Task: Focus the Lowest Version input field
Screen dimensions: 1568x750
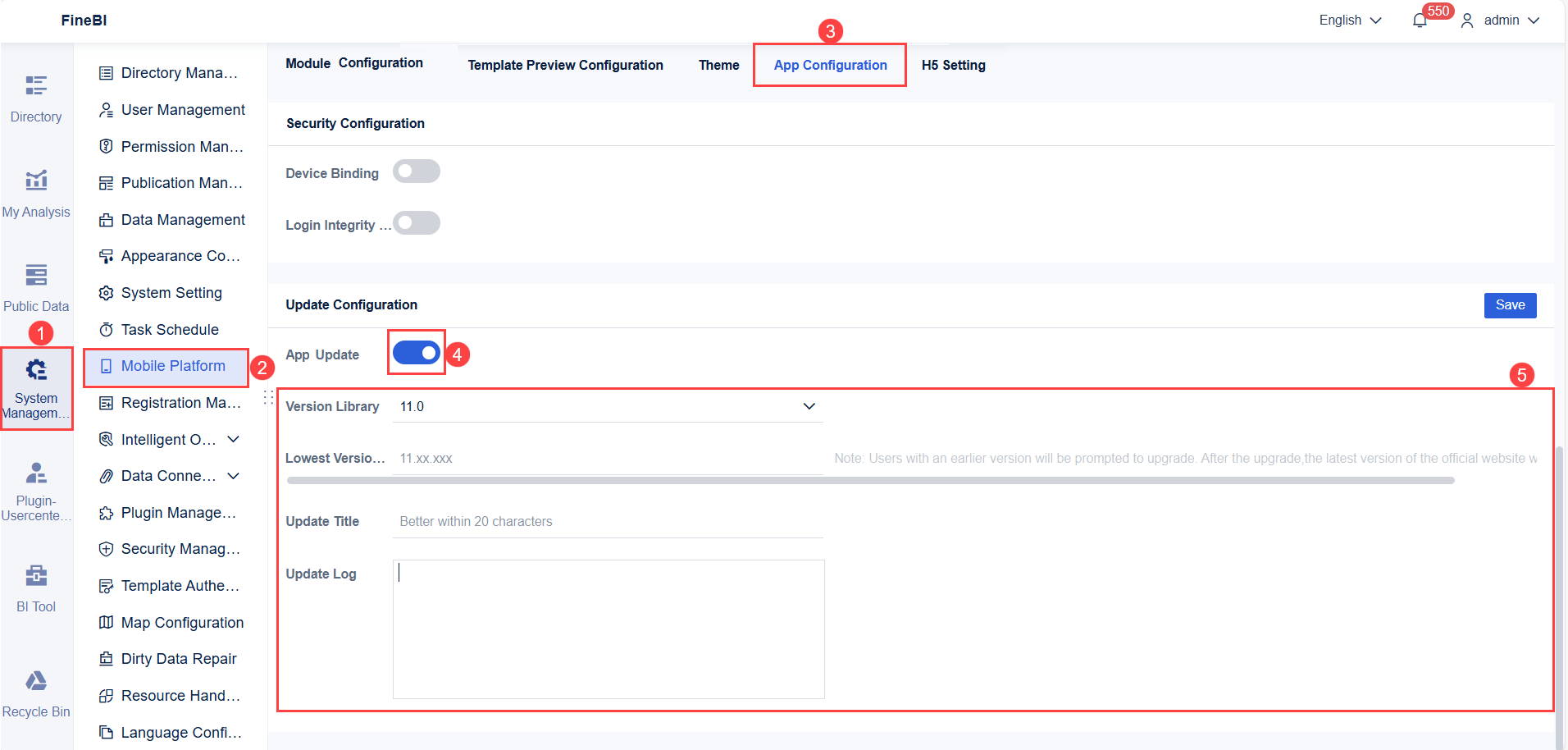Action: point(608,458)
